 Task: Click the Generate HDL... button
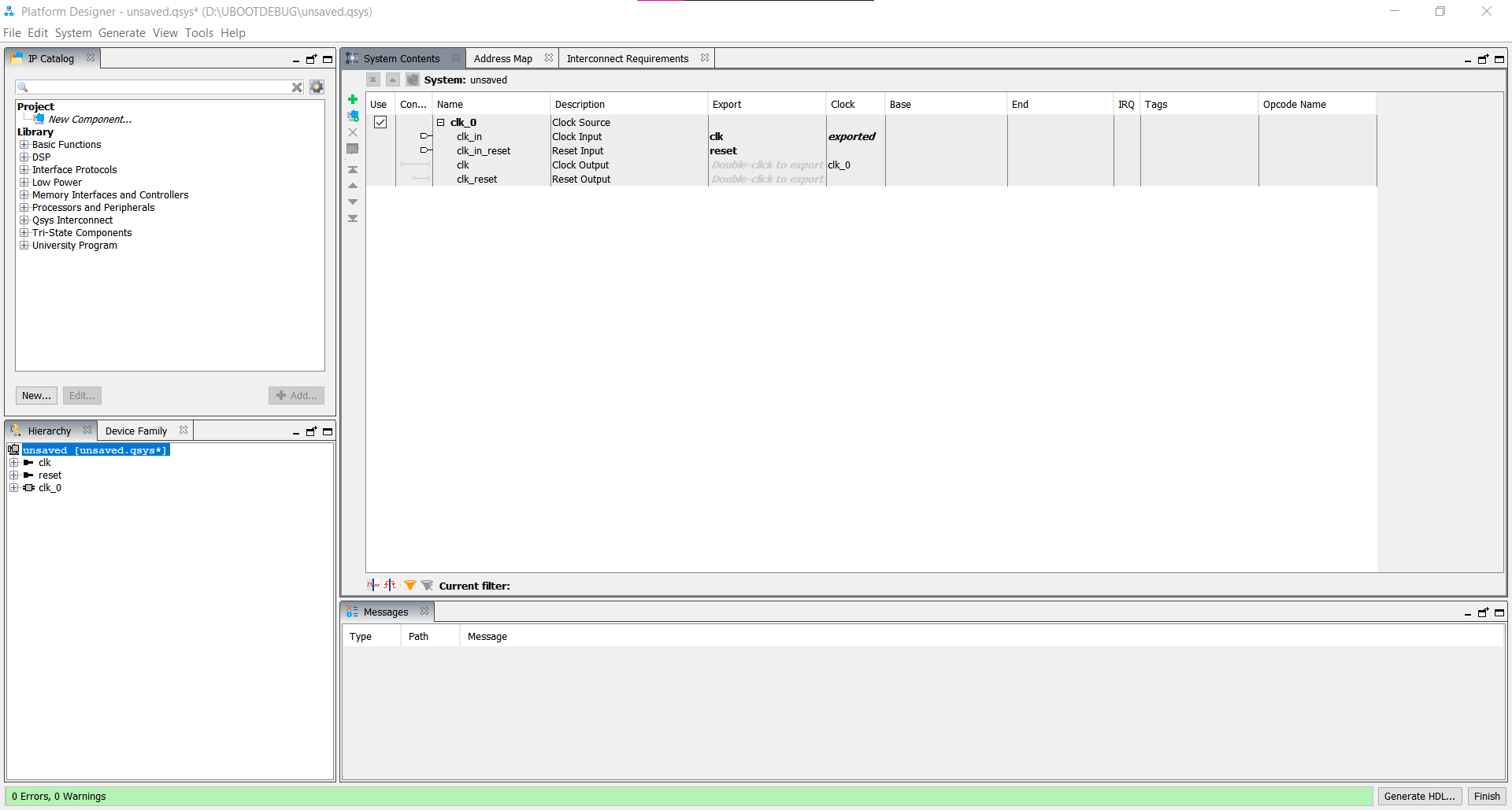point(1419,796)
